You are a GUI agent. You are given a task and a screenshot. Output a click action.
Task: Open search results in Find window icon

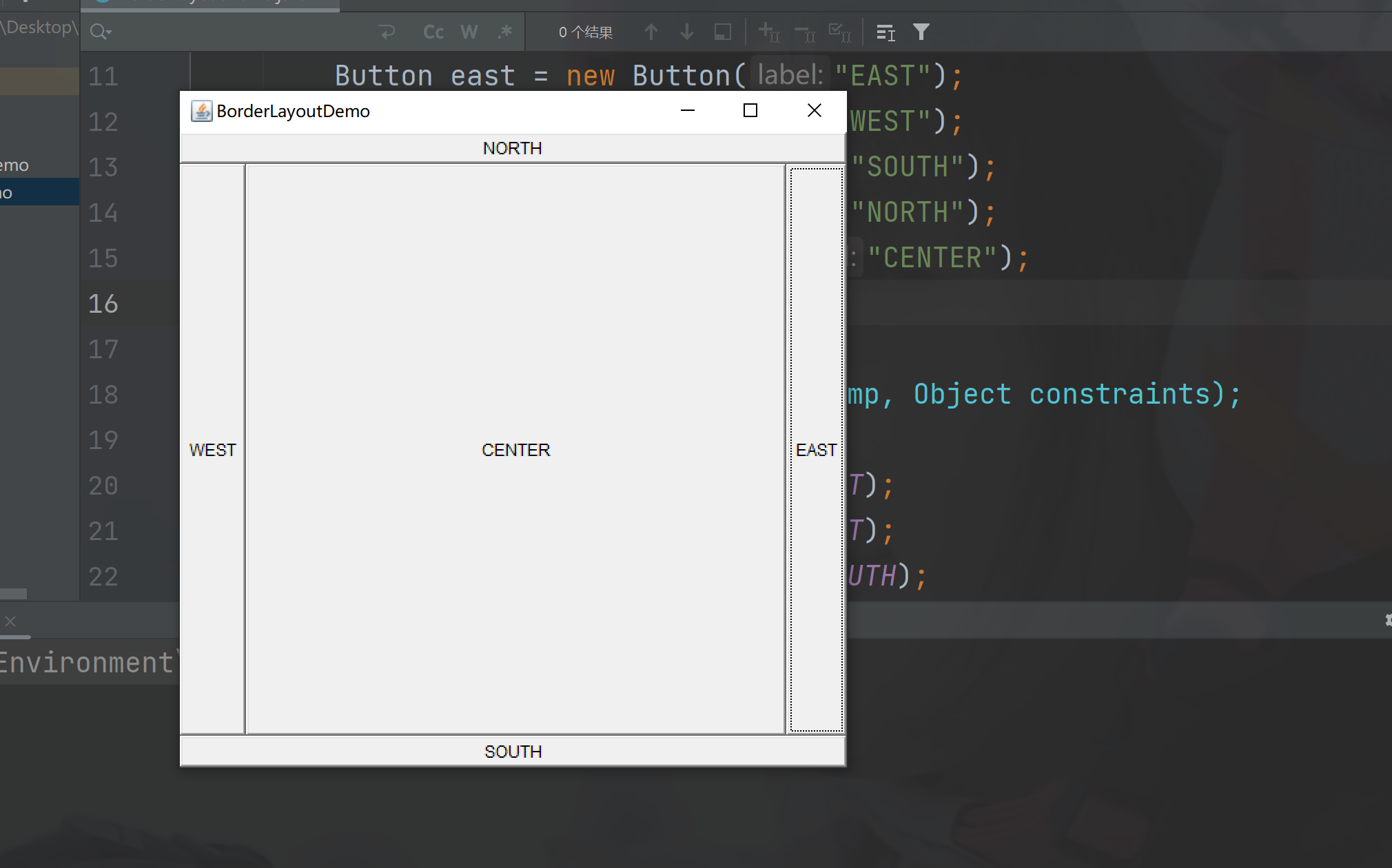[886, 32]
